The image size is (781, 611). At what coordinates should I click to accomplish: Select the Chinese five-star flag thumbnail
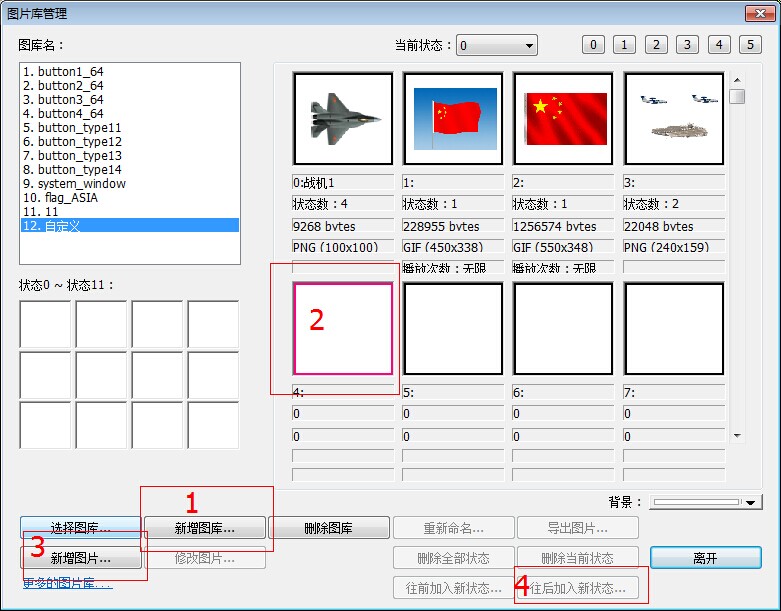[x=563, y=118]
